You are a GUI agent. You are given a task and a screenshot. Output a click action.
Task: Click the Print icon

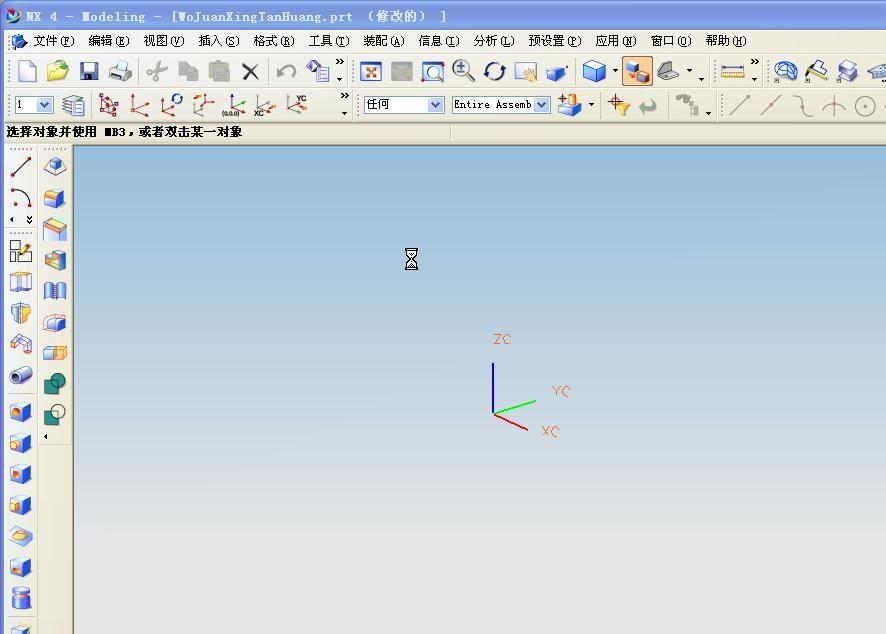(x=120, y=71)
